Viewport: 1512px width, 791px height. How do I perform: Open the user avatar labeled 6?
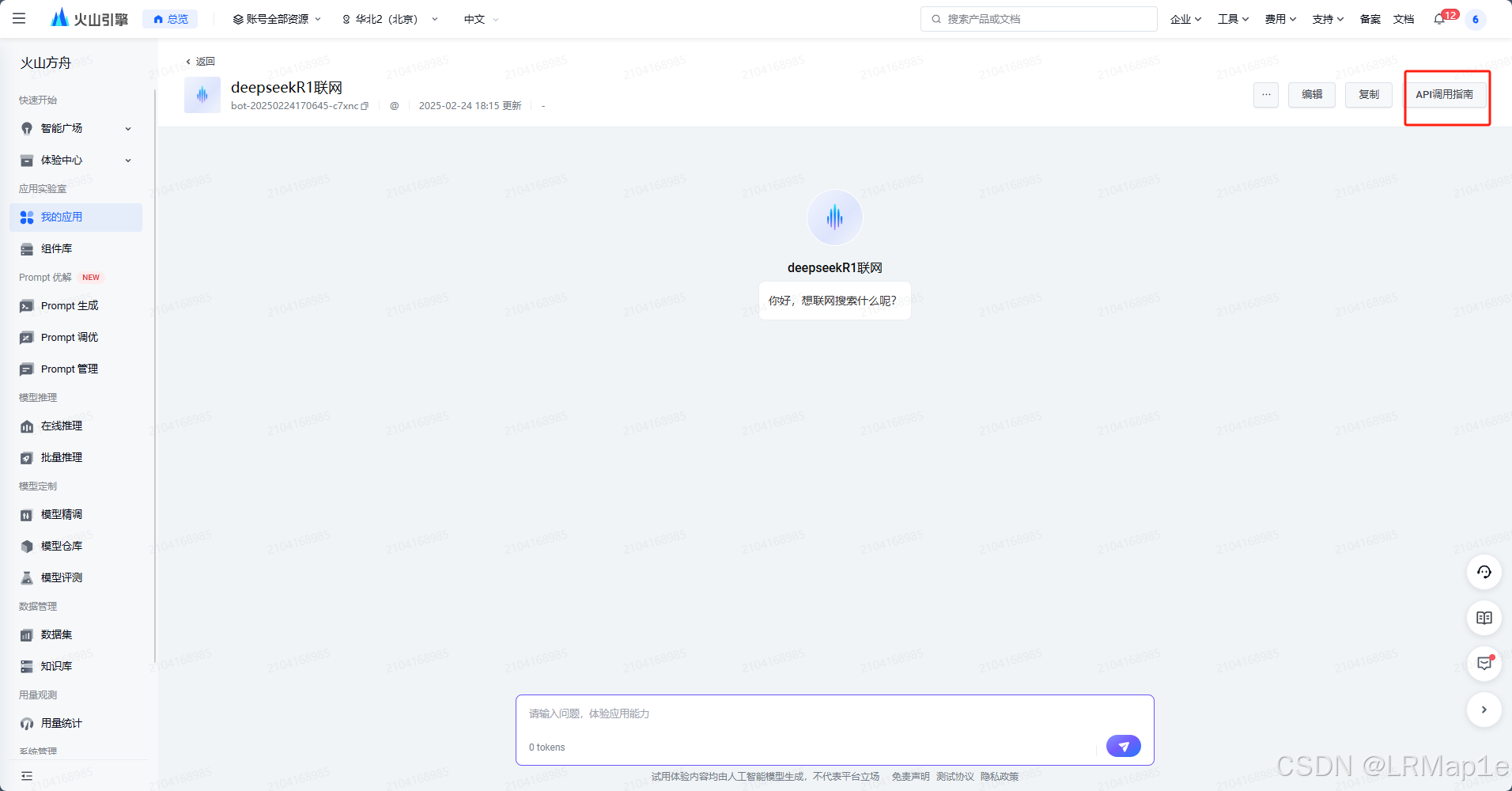click(1476, 19)
